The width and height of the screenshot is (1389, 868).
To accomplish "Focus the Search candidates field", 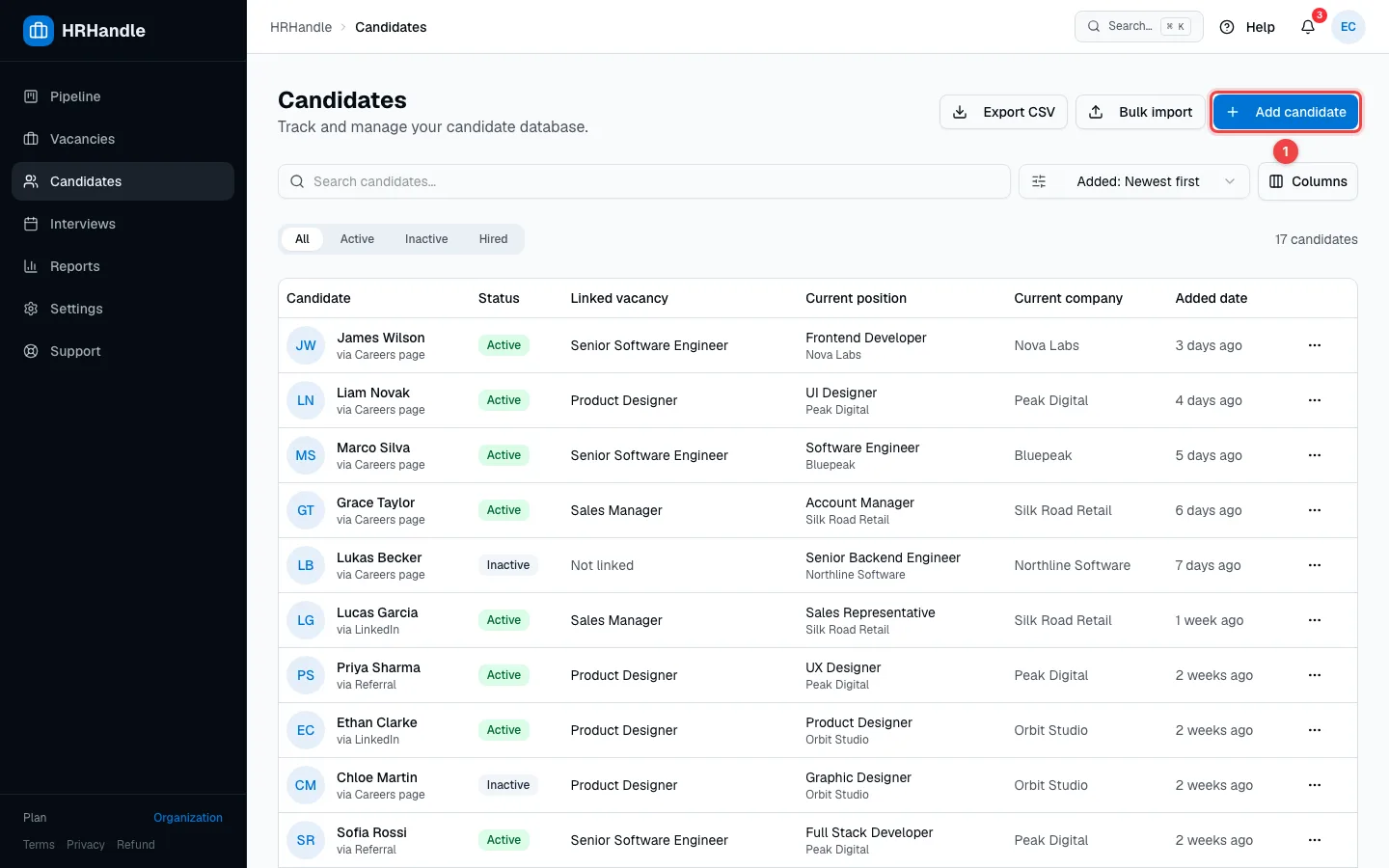I will pos(644,181).
